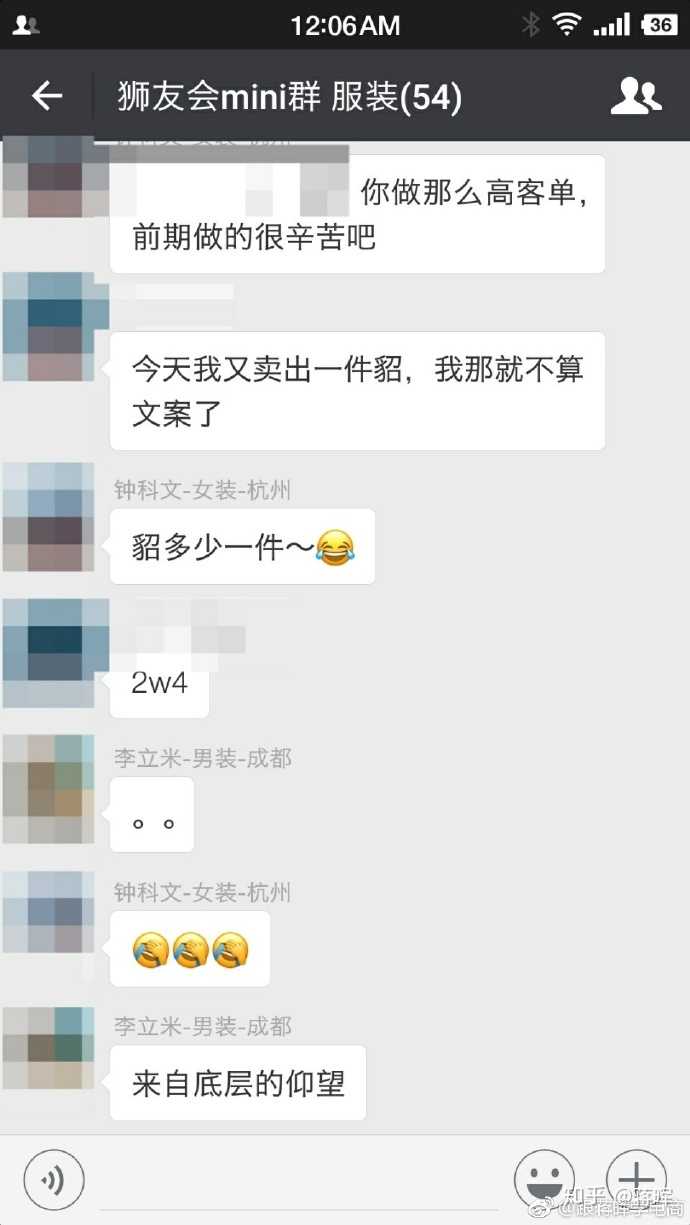The width and height of the screenshot is (690, 1225).
Task: Tap message 今天我又卖出一件貂
Action: coord(357,391)
